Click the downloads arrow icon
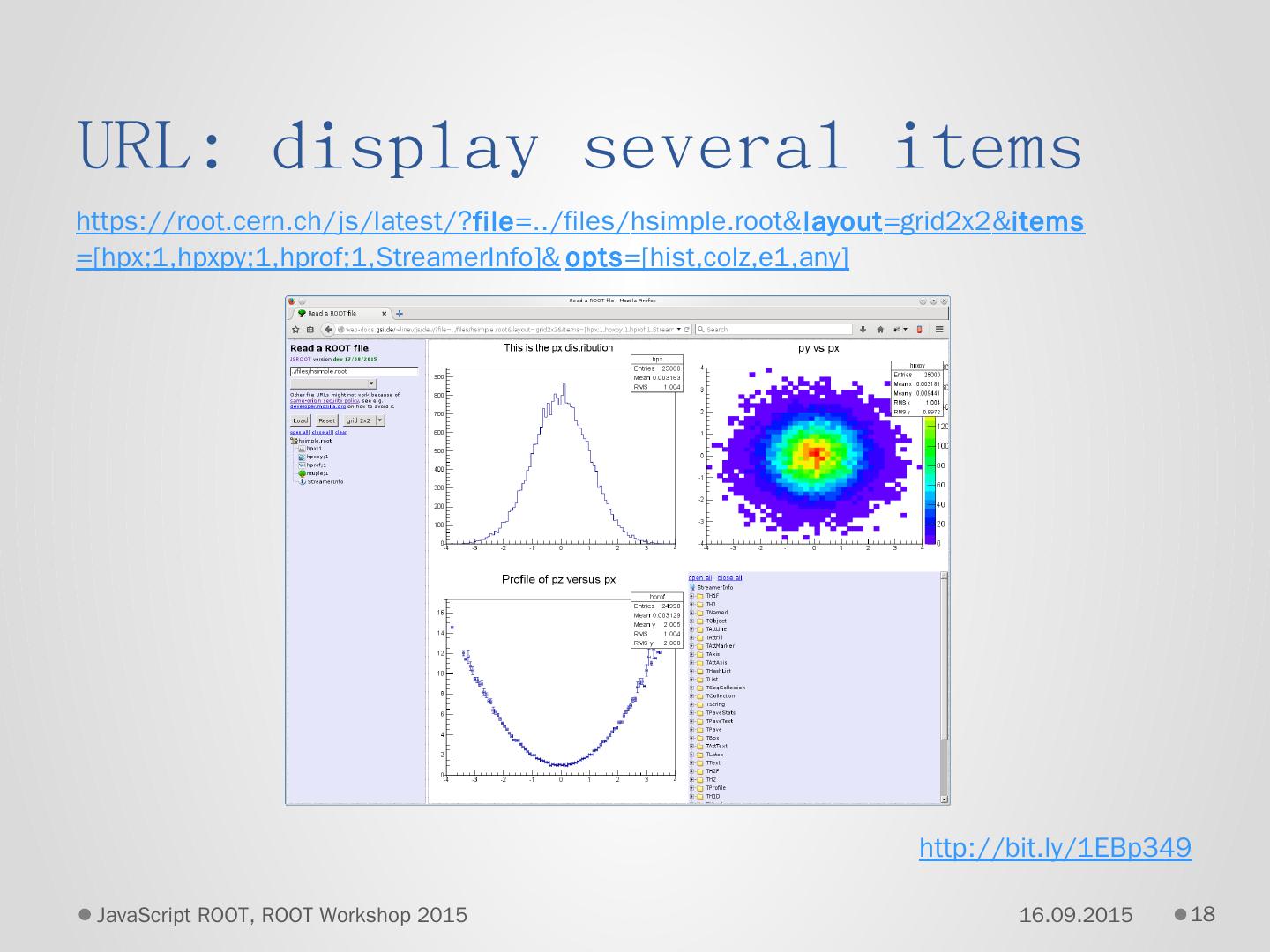The height and width of the screenshot is (952, 1270). (x=863, y=330)
